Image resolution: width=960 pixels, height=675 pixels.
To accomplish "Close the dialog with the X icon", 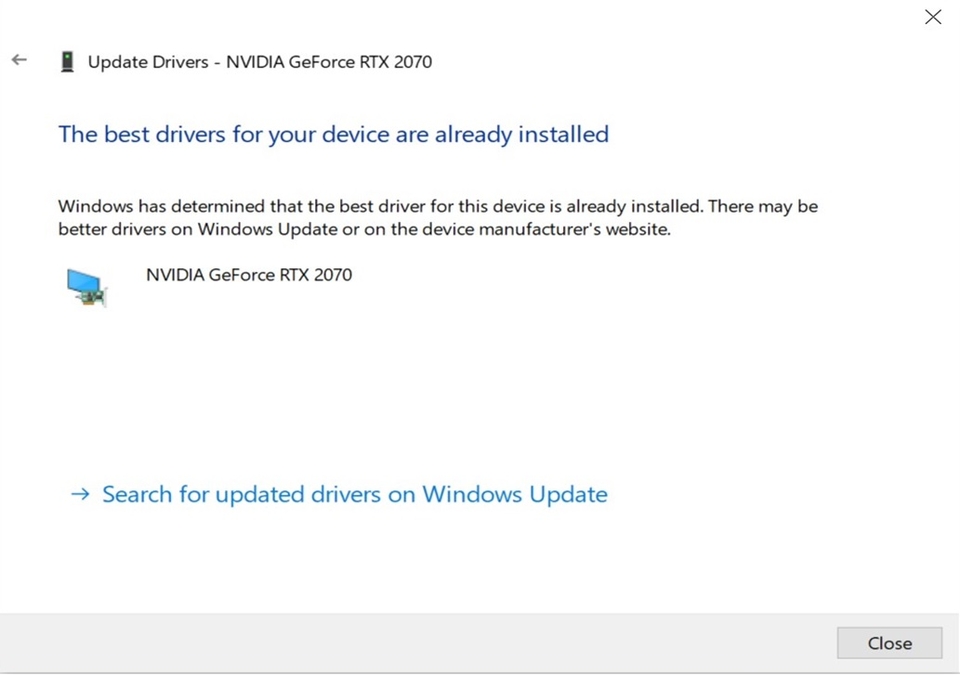I will (x=933, y=17).
